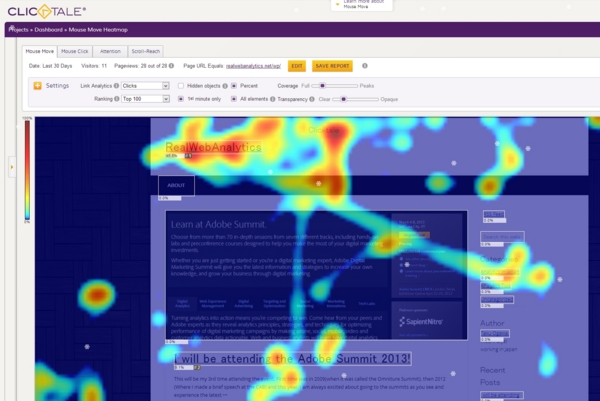Click the Visitors: 11 text
Viewport: 600px width, 401px height.
[94, 66]
